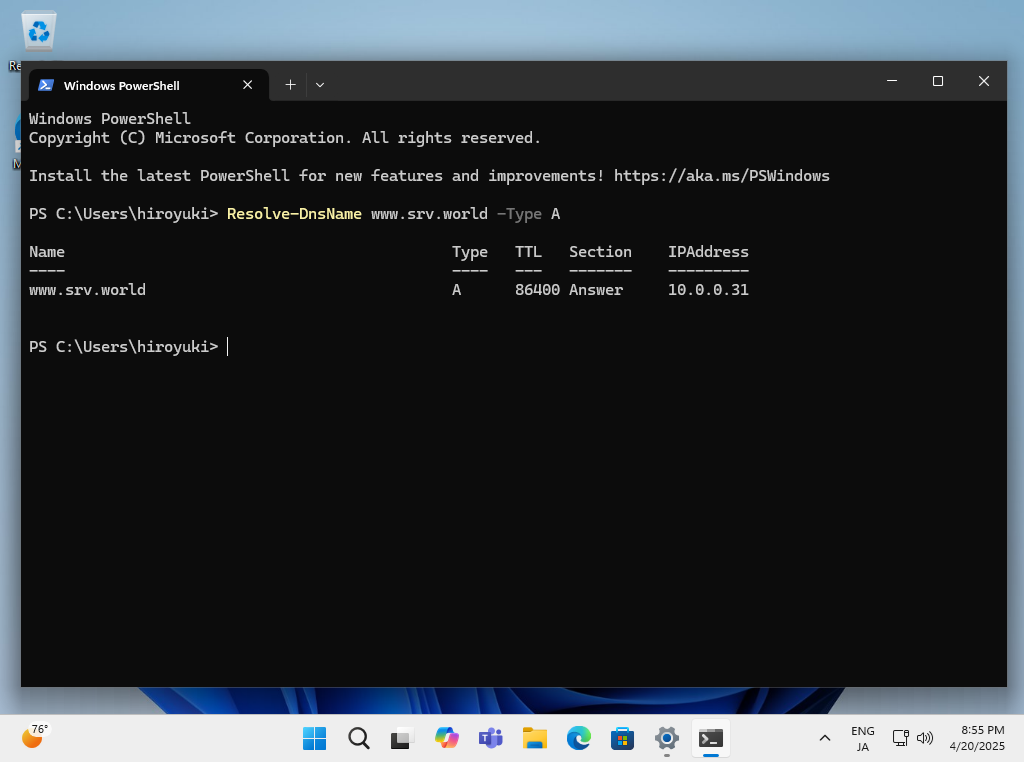
Task: Launch Microsoft Edge browser
Action: [578, 739]
